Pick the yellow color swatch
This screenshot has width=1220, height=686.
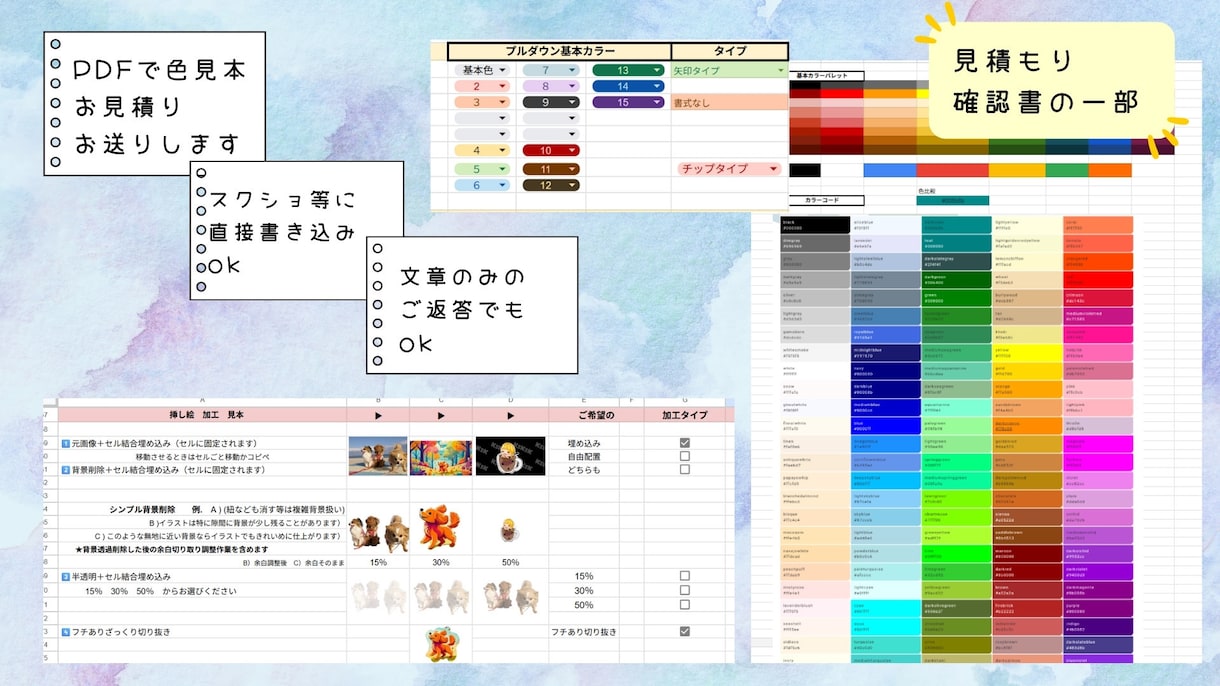[1027, 353]
